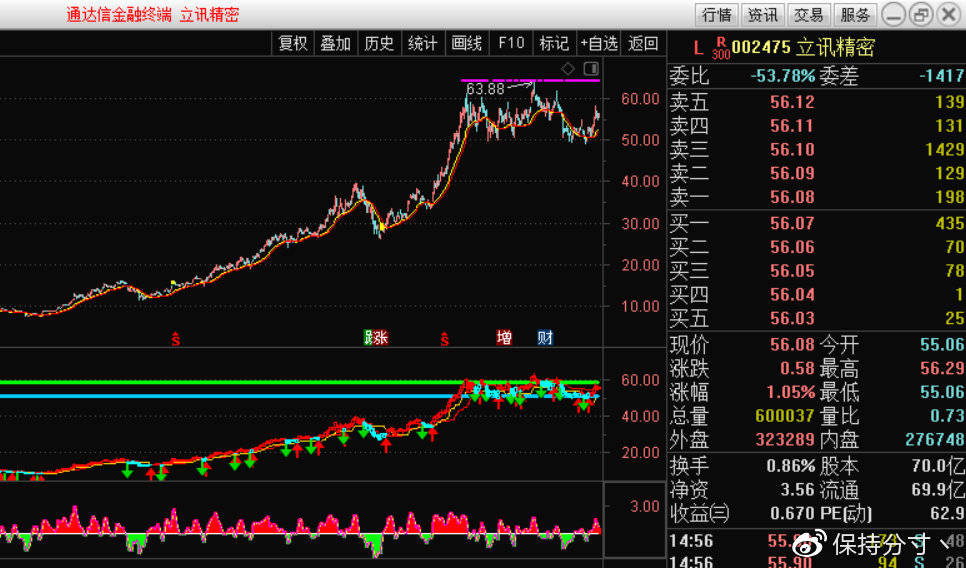Screen dimensions: 966x568
Task: Toggle the chart panel layout icon
Action: (590, 68)
